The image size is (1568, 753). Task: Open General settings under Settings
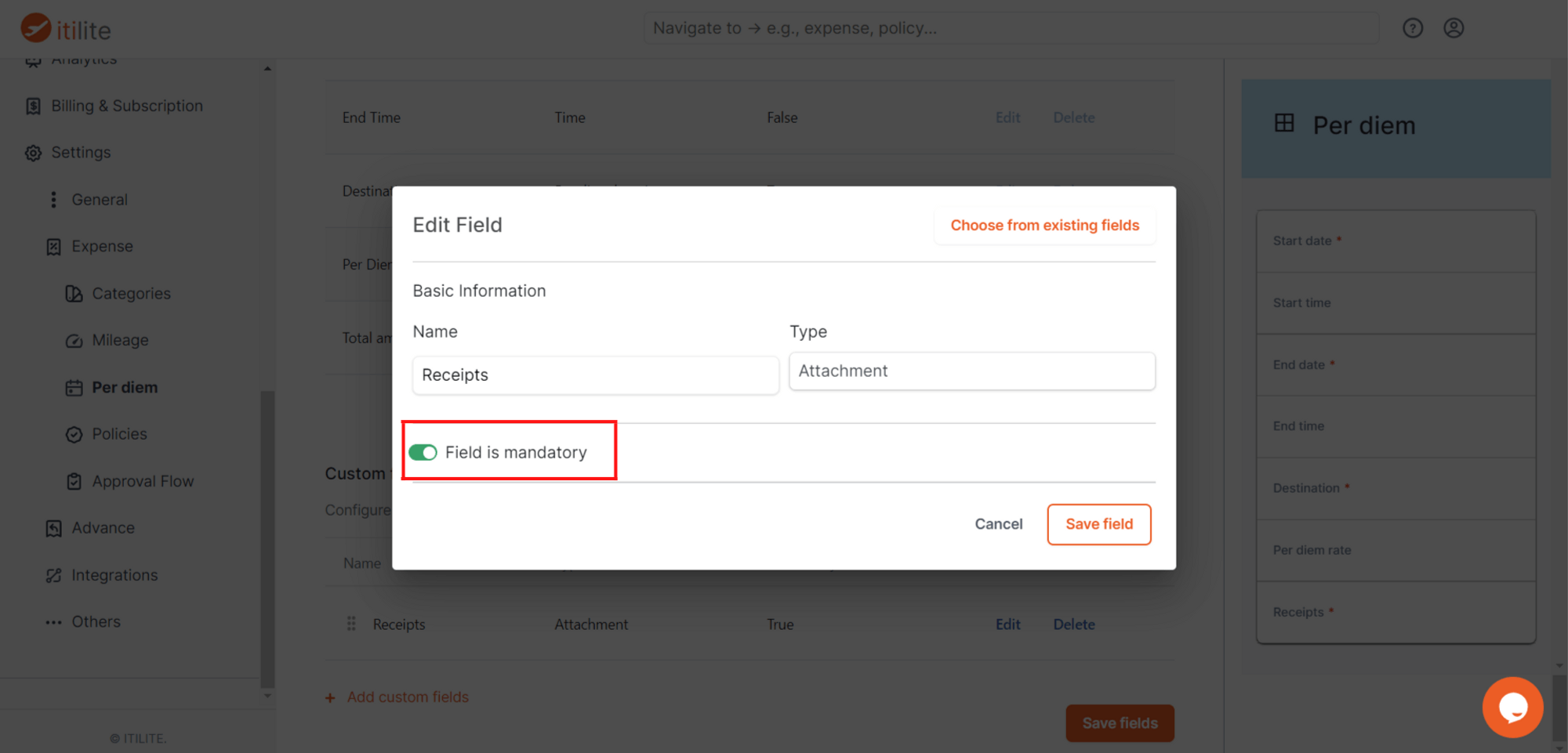pos(53,199)
